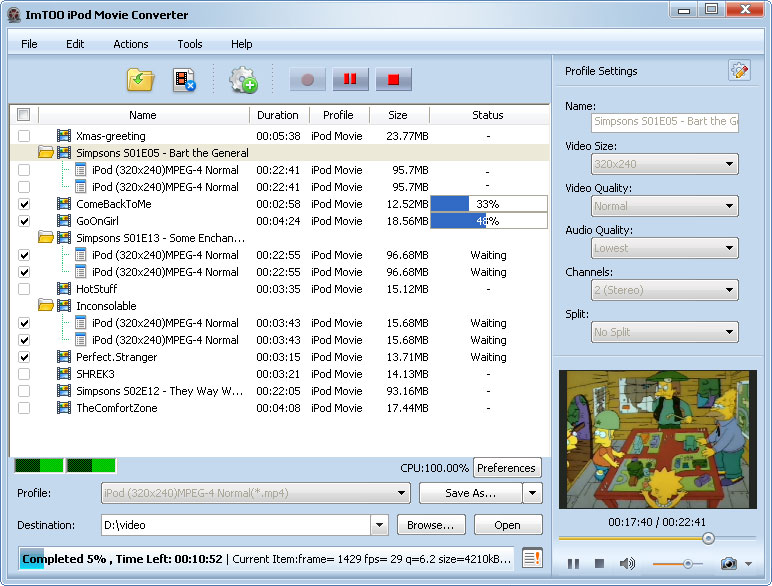The height and width of the screenshot is (586, 772).
Task: Click film icon of Perfect.Stranger
Action: [64, 357]
